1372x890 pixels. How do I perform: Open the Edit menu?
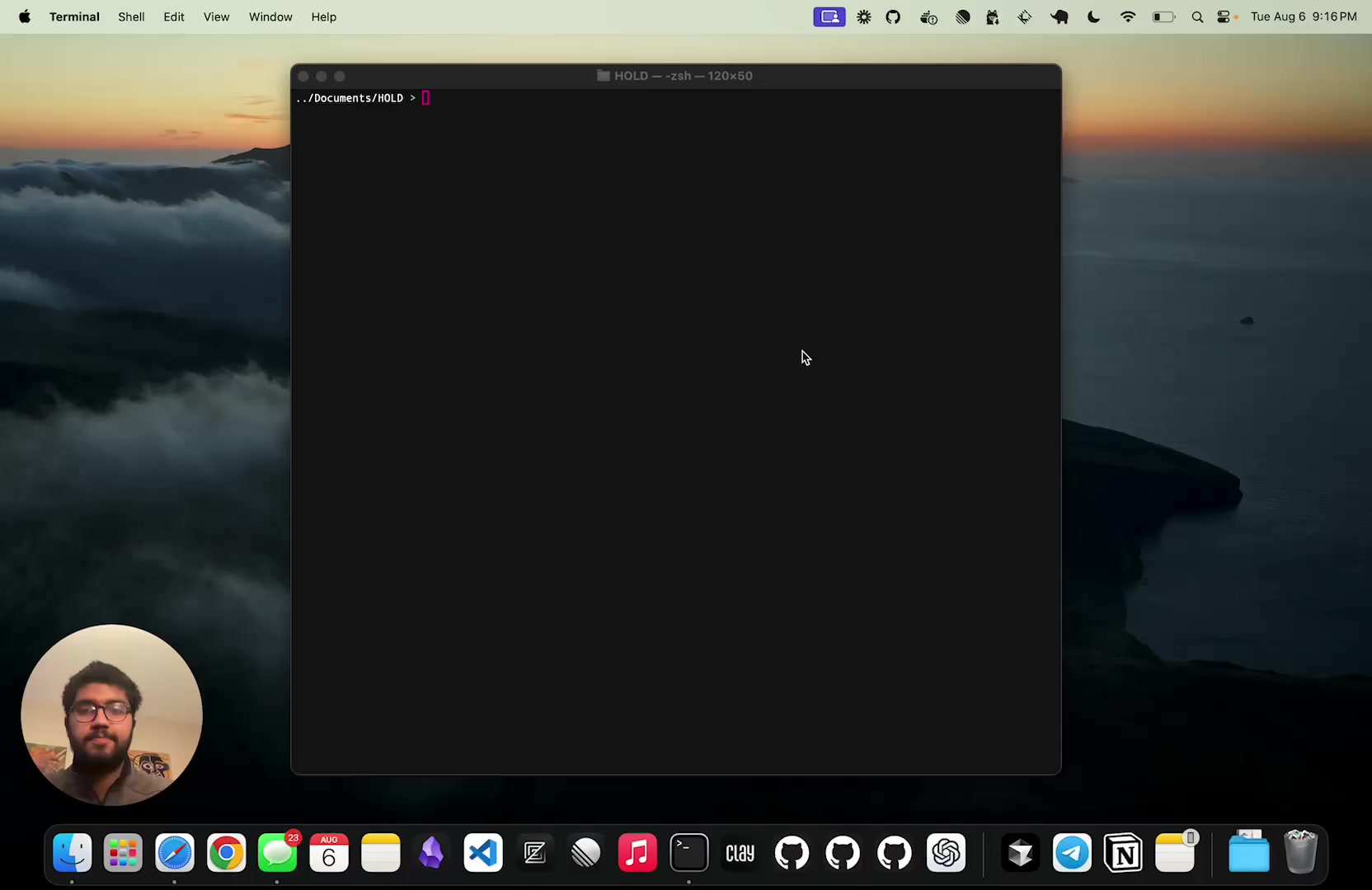click(x=174, y=16)
